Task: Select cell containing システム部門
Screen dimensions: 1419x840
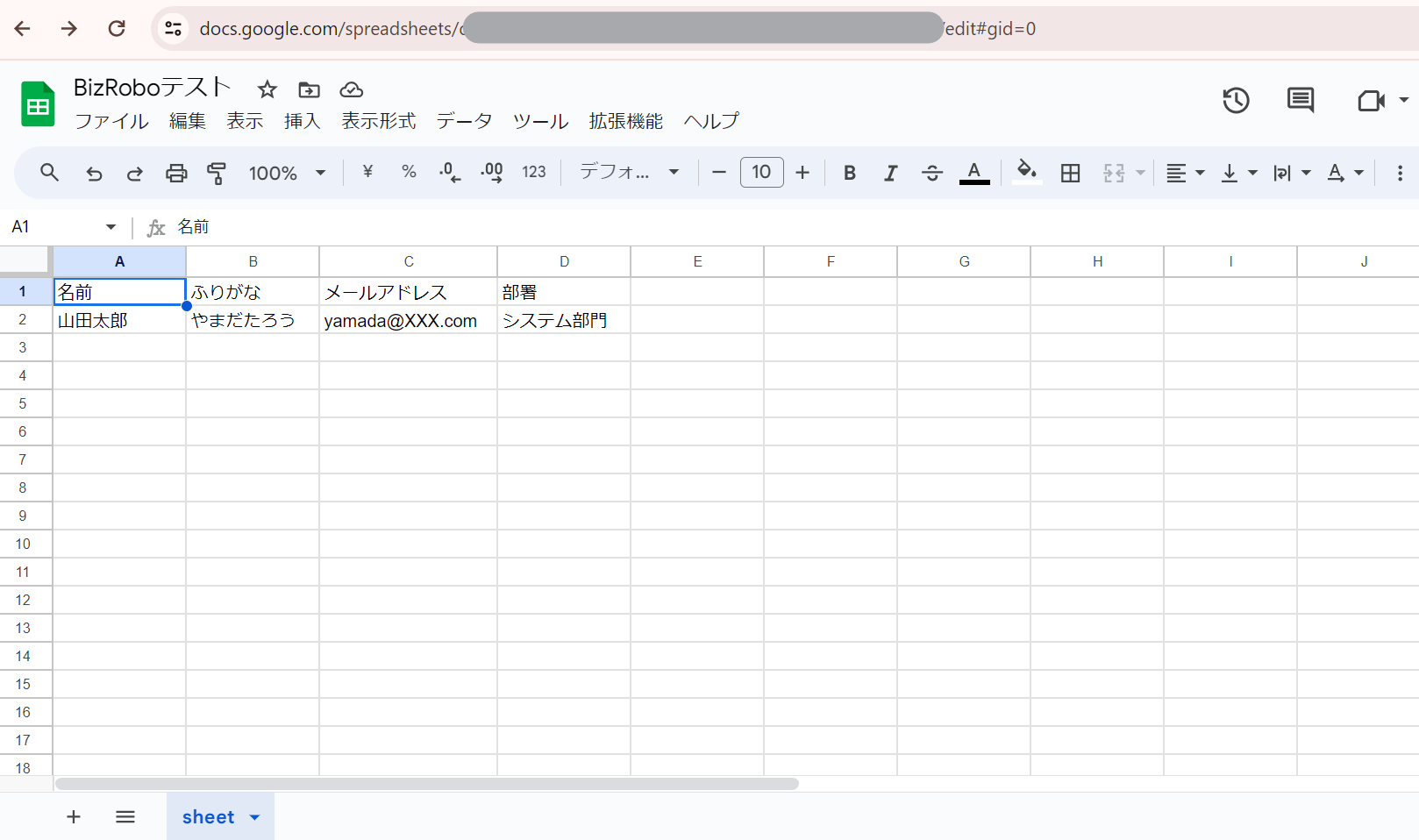Action: point(564,320)
